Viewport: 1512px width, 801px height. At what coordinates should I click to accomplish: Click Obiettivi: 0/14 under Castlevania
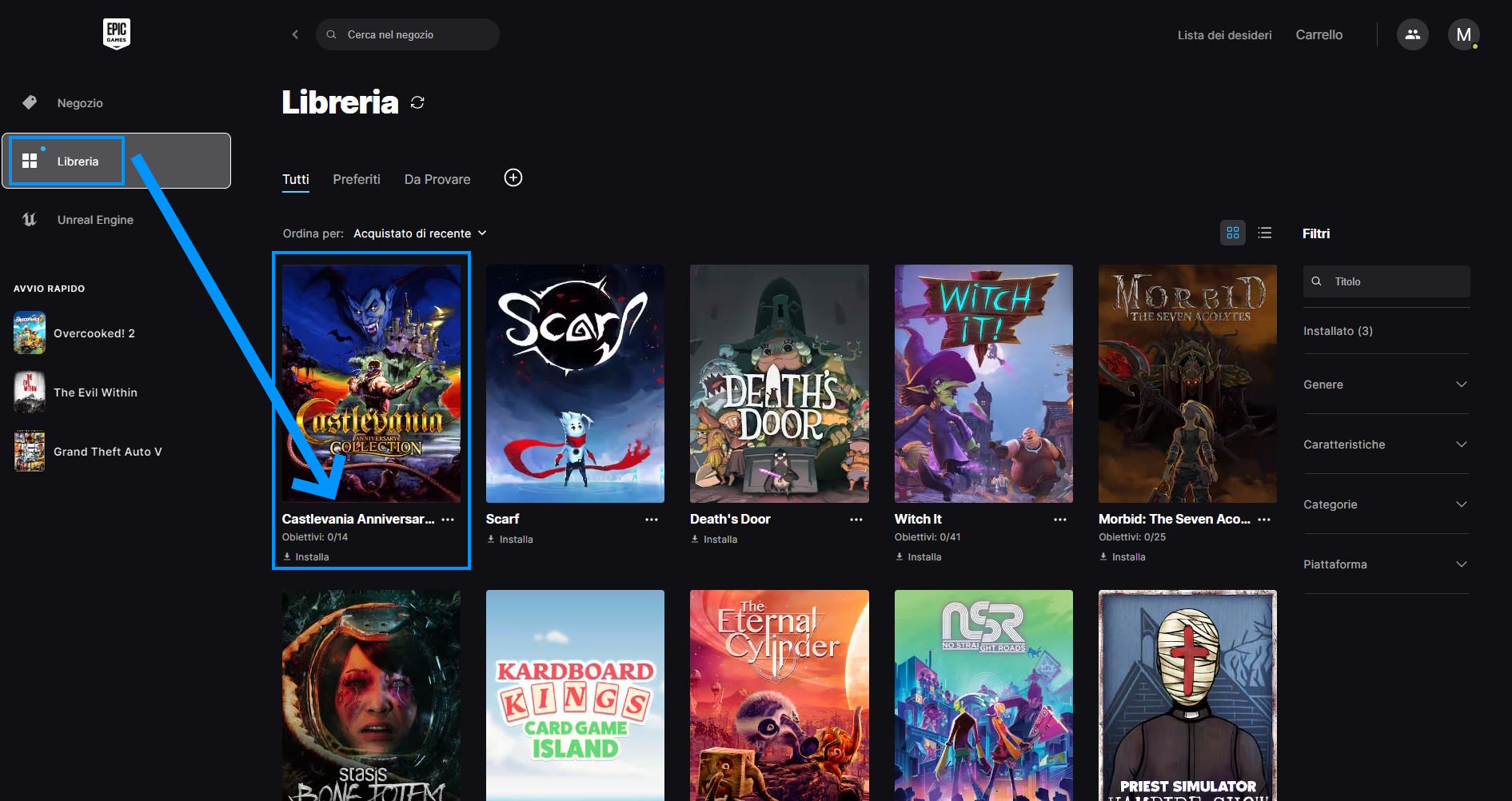tap(315, 537)
